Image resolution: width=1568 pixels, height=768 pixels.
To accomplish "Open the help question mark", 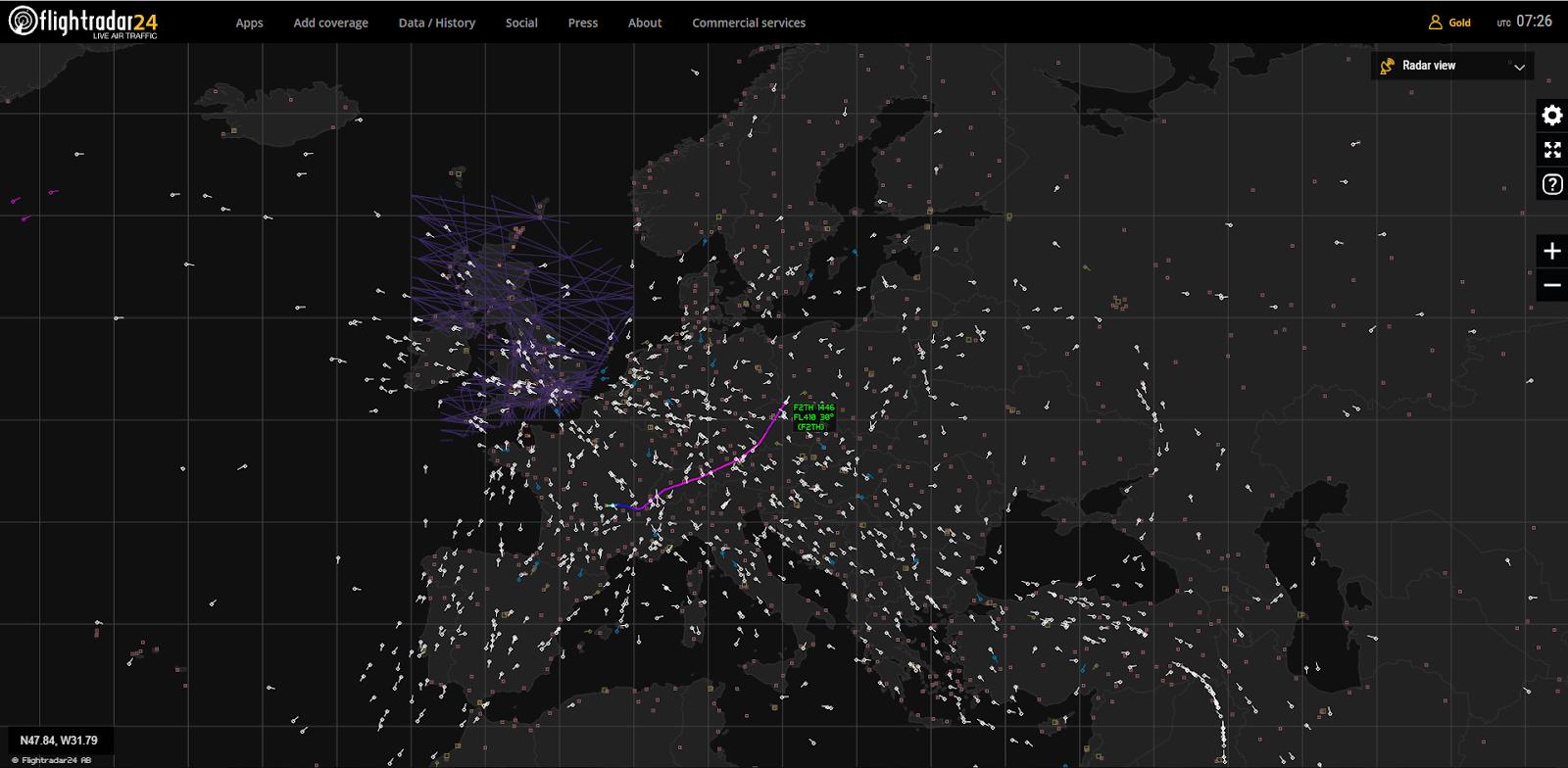I will 1552,184.
